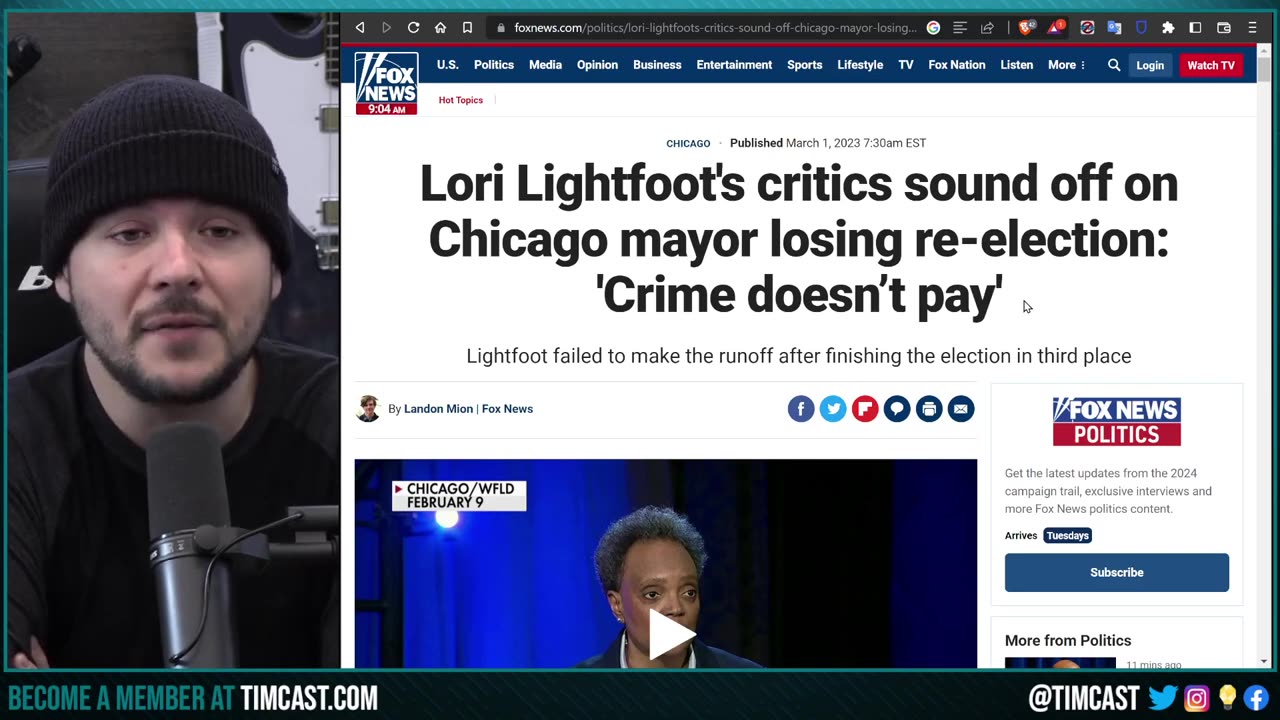
Task: Open the Listen link
Action: [1017, 65]
